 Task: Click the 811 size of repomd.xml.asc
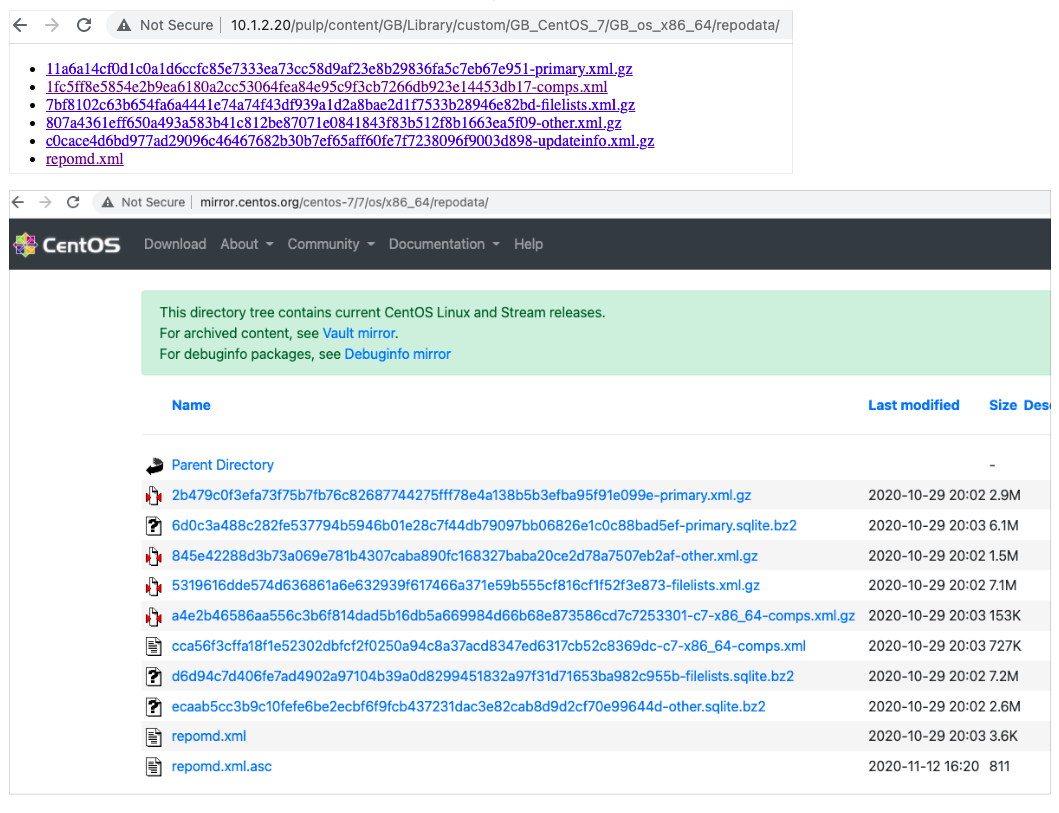point(1000,767)
